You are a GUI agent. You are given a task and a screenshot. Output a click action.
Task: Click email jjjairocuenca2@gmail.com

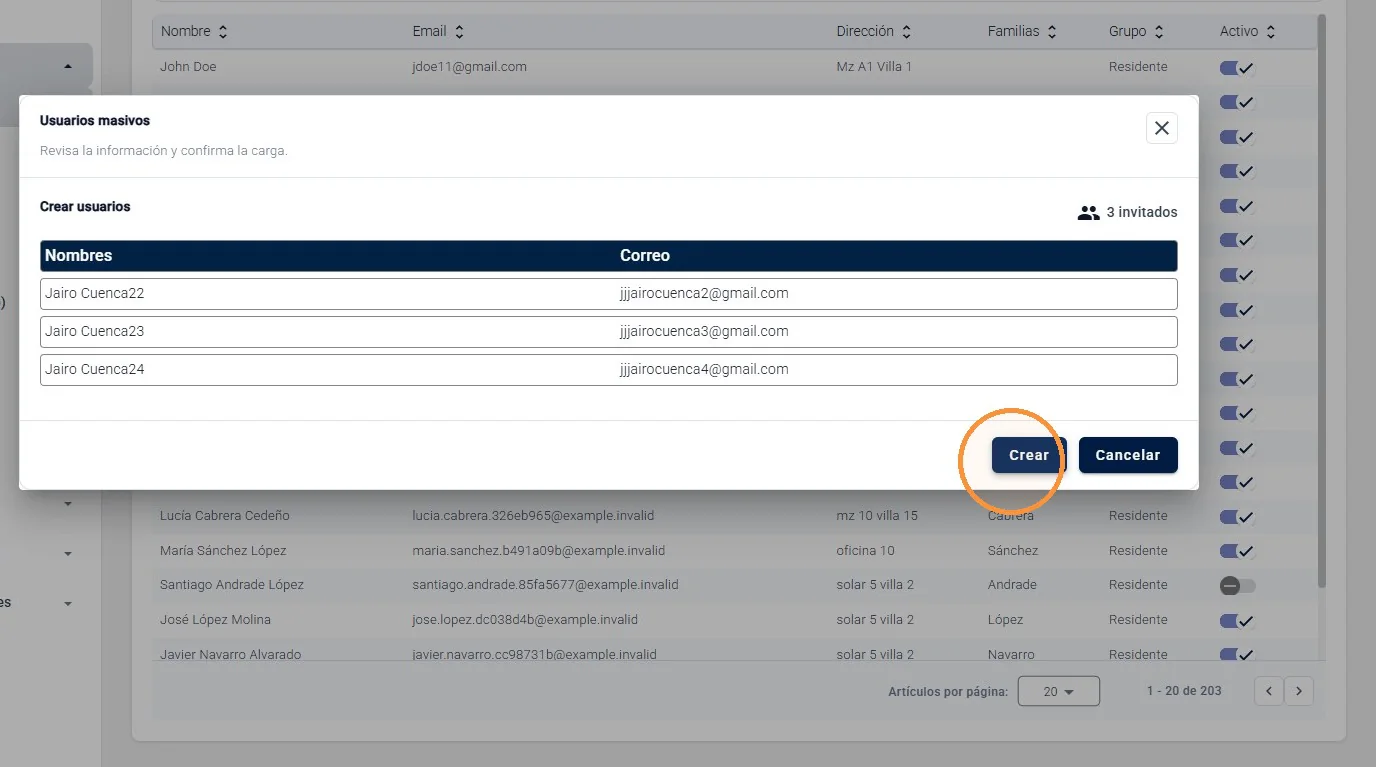pos(704,294)
